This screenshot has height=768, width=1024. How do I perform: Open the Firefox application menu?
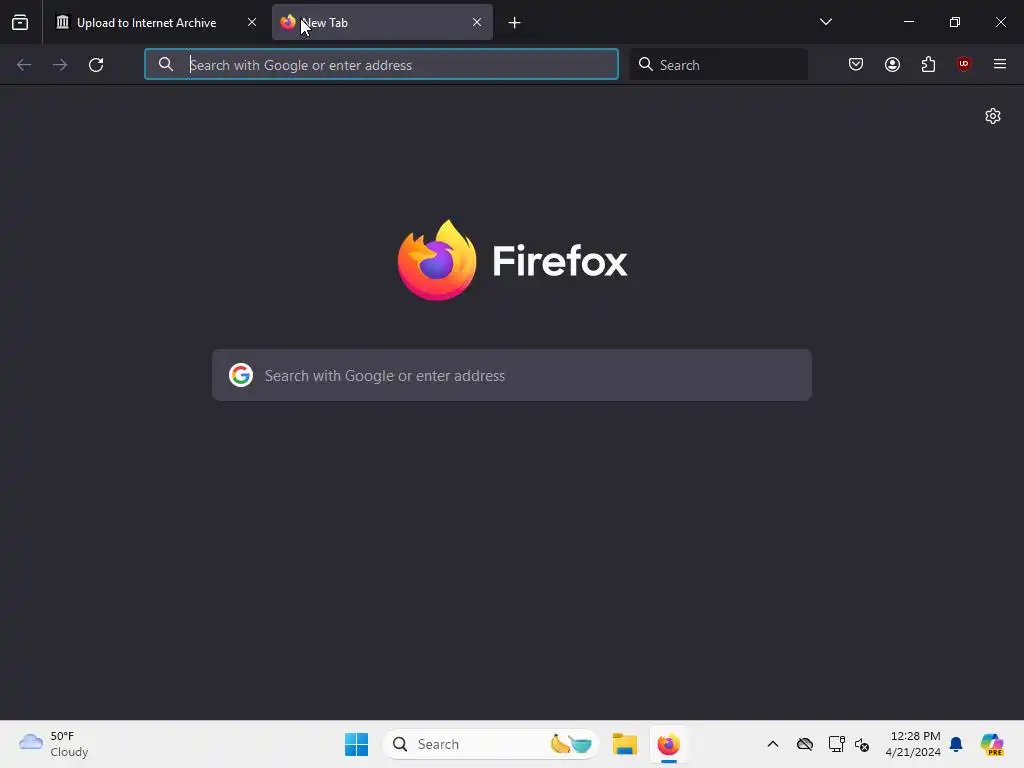(x=999, y=64)
